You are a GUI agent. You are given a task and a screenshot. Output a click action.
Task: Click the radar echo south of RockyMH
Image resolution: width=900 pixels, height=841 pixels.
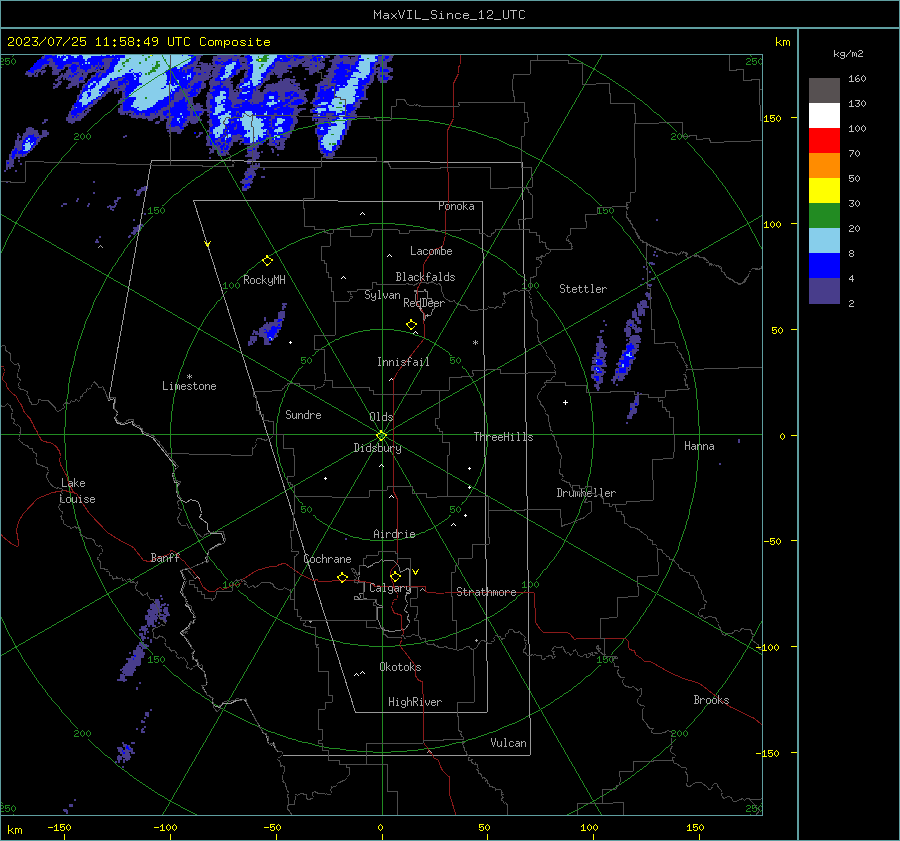coord(267,326)
